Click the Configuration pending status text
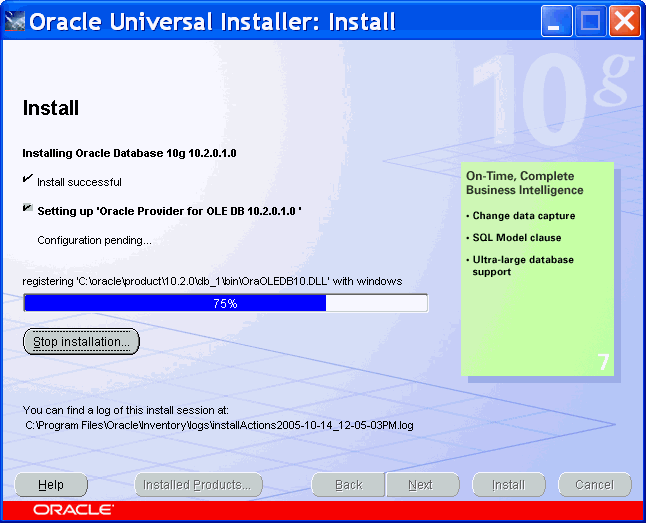This screenshot has height=523, width=646. pos(94,240)
